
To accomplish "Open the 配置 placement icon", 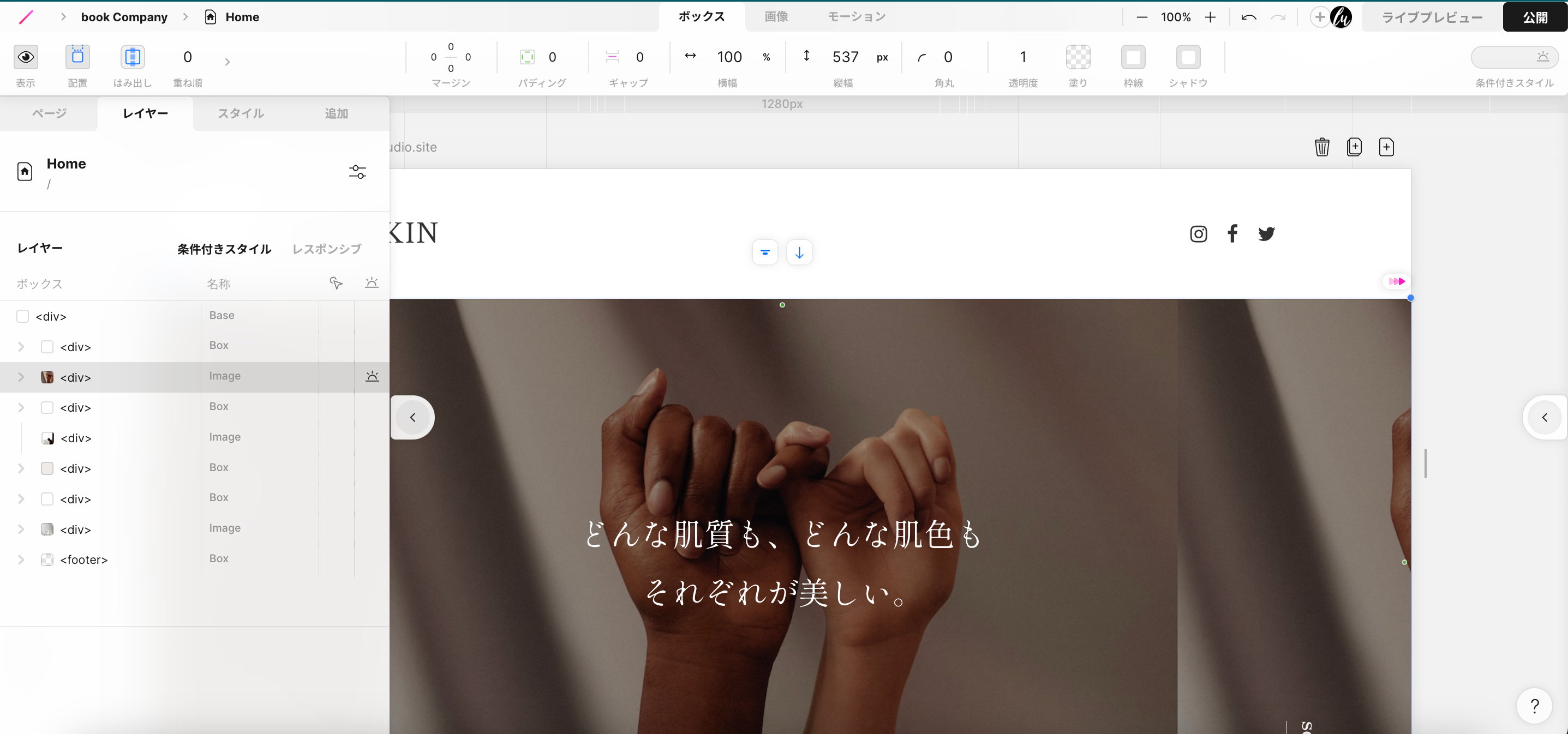I will [x=77, y=57].
